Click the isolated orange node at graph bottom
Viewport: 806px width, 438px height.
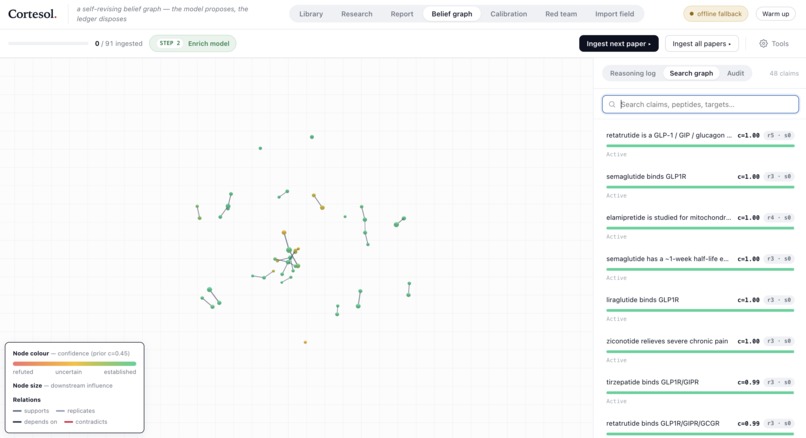tap(305, 342)
